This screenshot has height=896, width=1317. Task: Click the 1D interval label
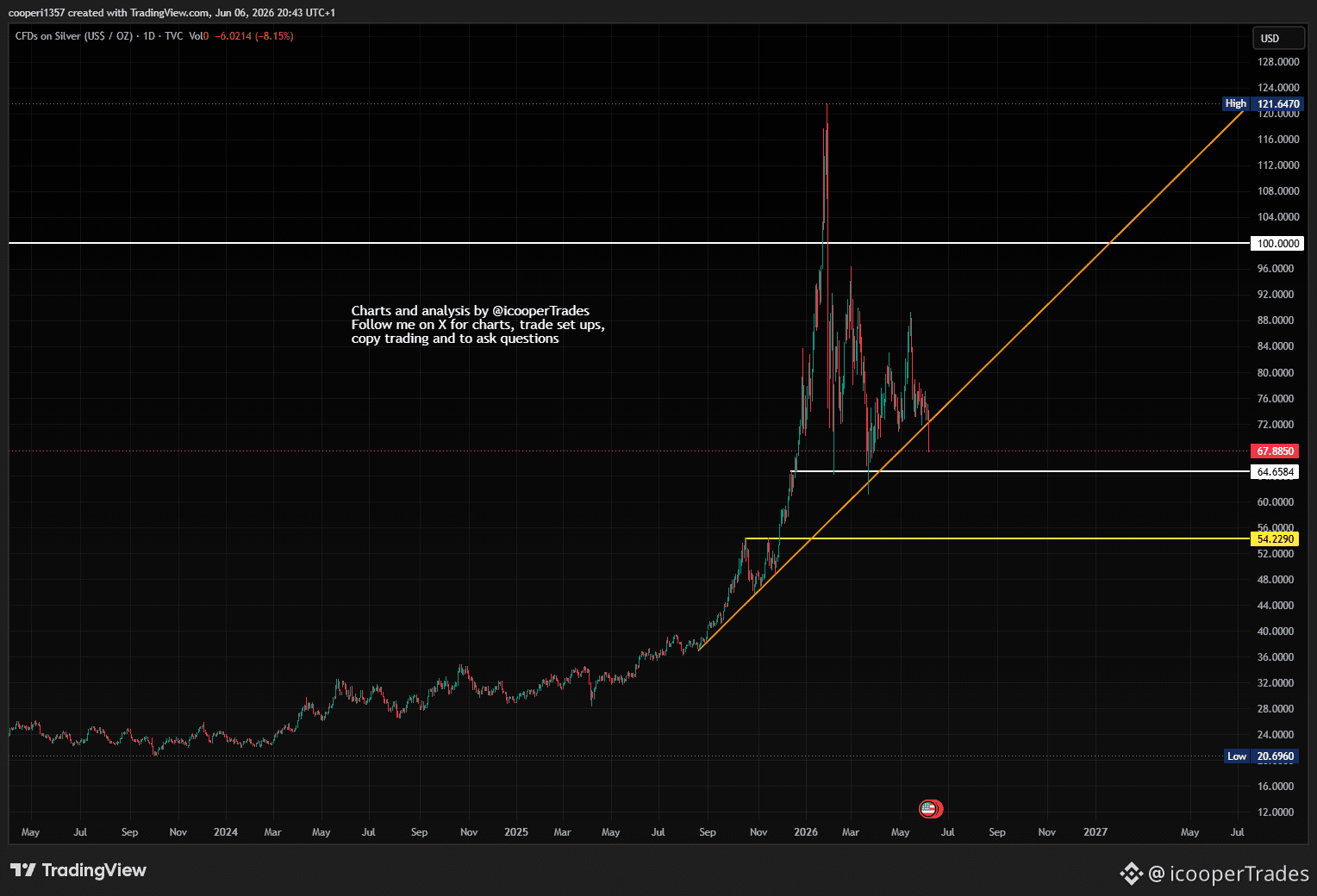coord(149,36)
